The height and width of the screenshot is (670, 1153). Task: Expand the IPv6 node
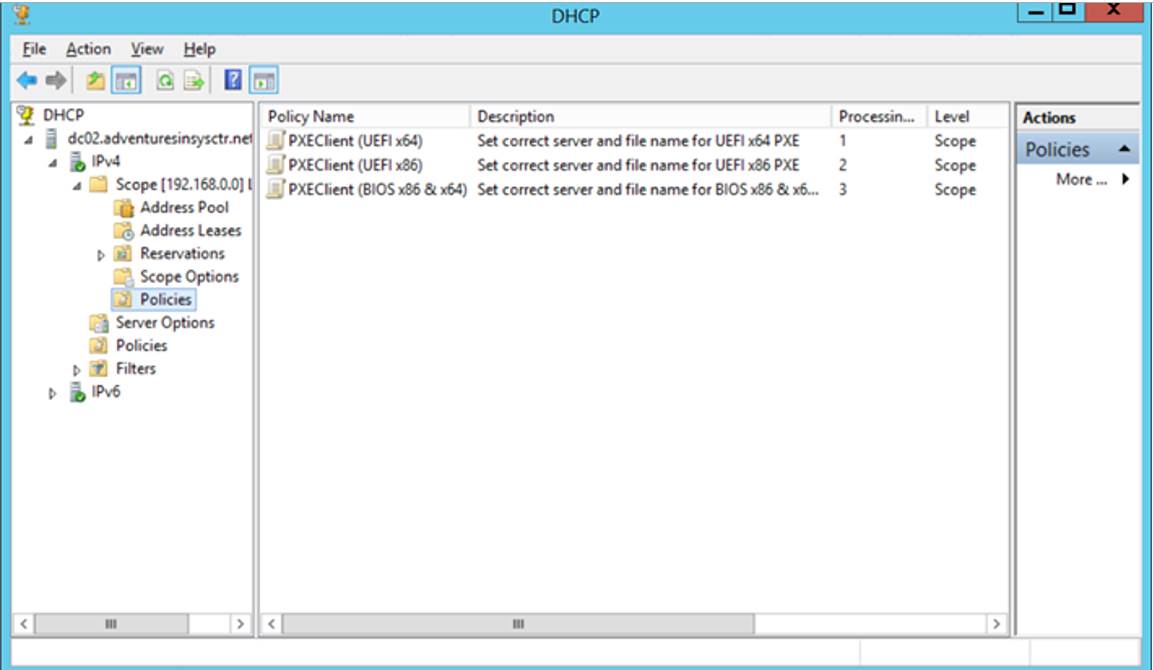pos(52,393)
